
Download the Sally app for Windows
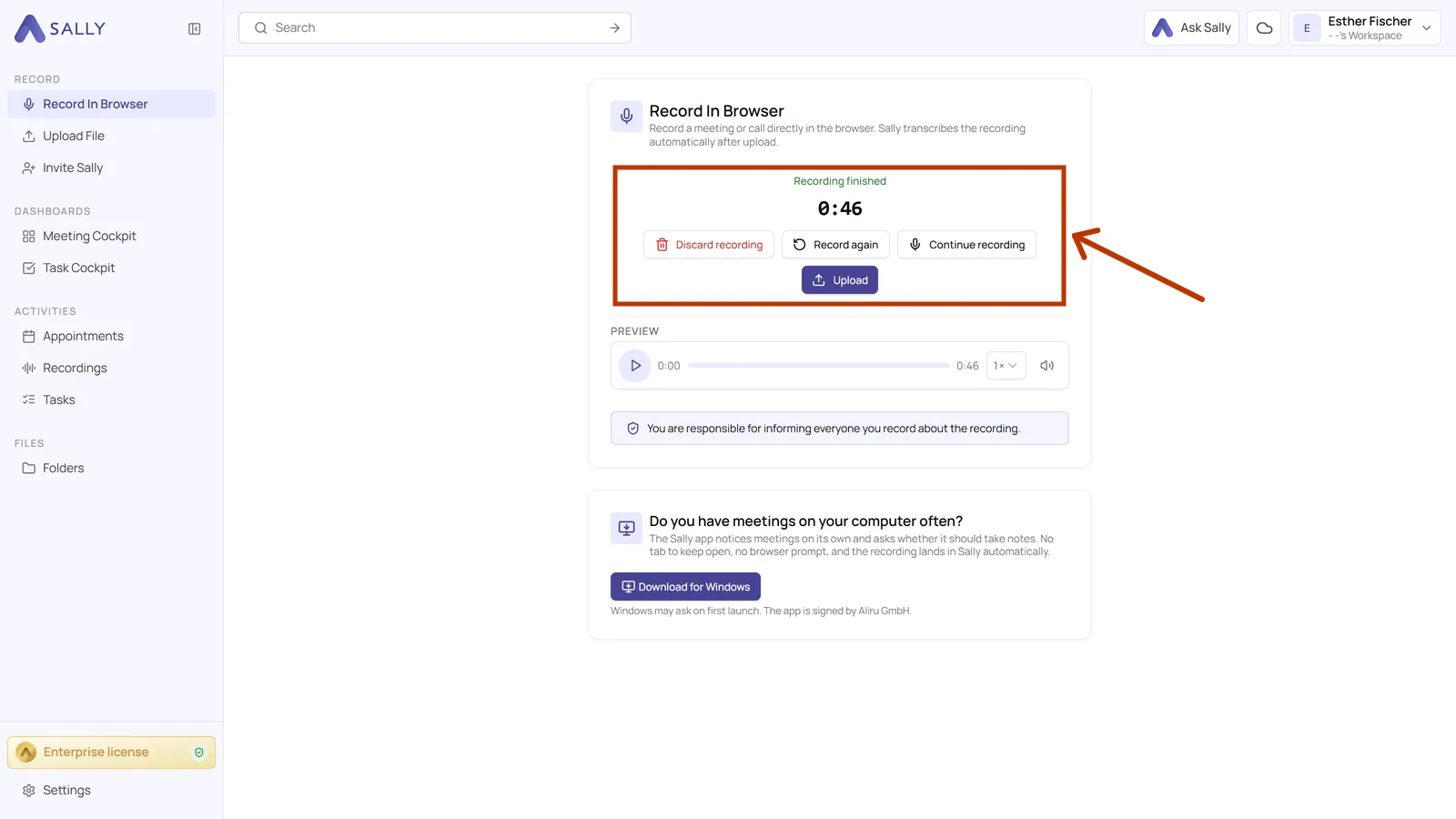[x=685, y=587]
